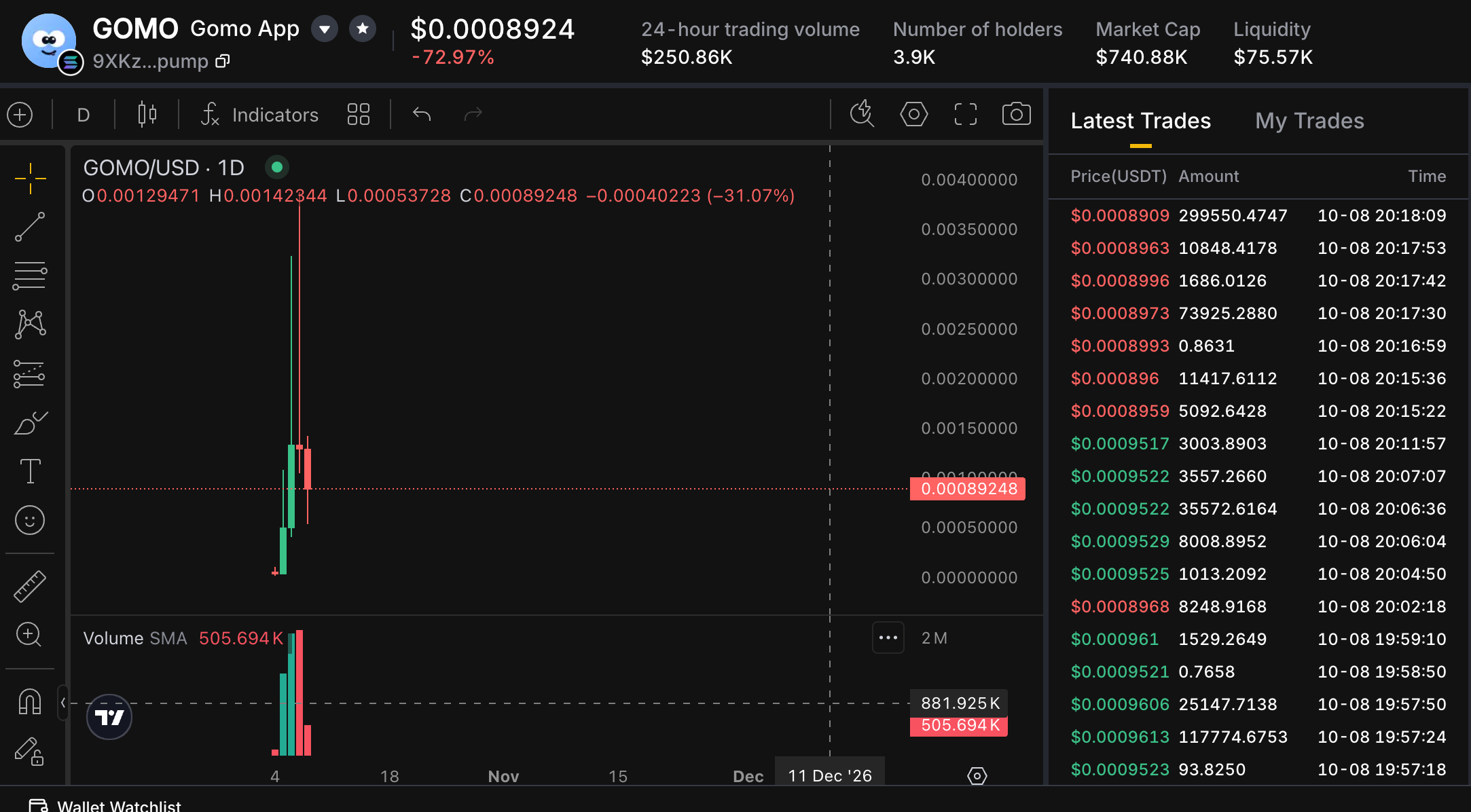Select the Fibonacci retracement lines tool
The width and height of the screenshot is (1471, 812).
click(x=30, y=276)
